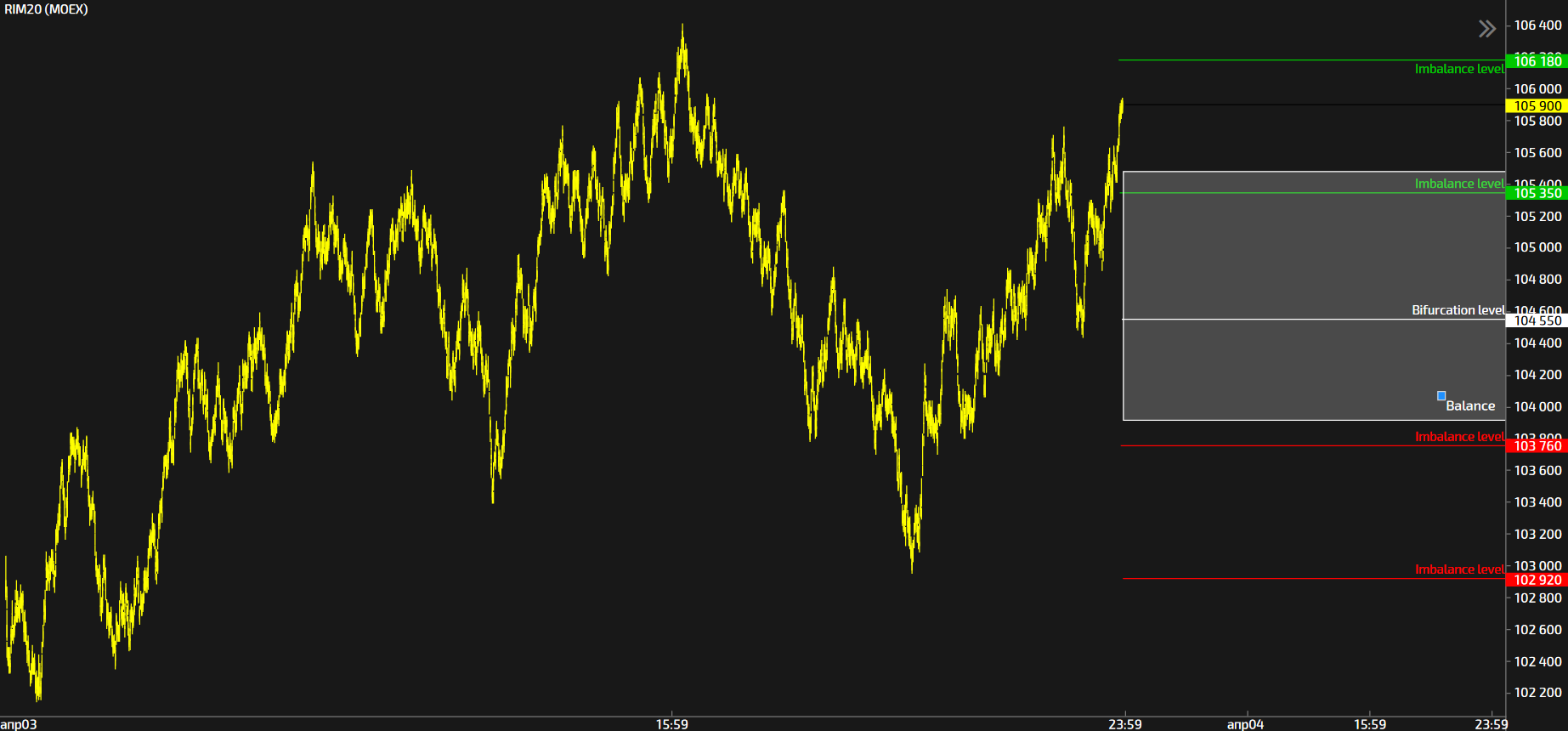Click the RIM20 (MOEX) chart title
This screenshot has width=1568, height=731.
point(46,9)
